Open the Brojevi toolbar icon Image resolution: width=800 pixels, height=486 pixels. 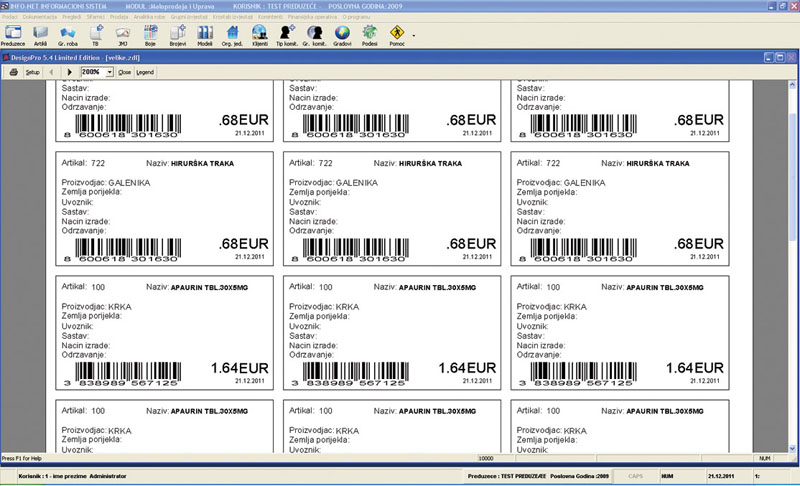[178, 35]
